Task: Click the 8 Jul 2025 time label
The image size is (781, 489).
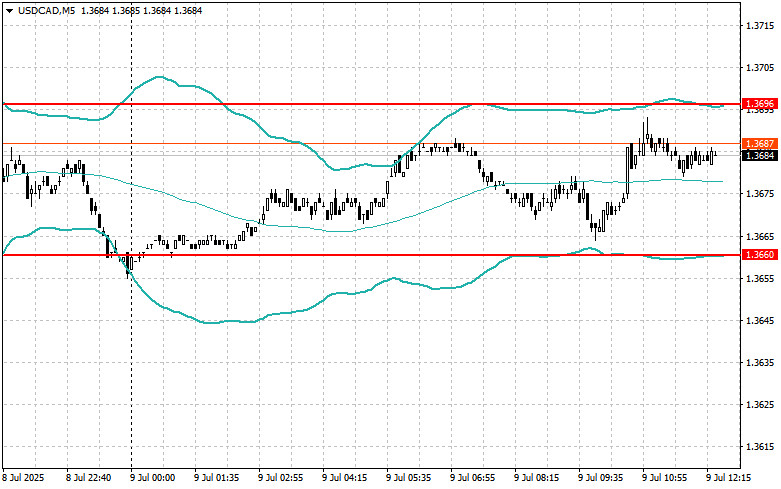Action: [23, 478]
